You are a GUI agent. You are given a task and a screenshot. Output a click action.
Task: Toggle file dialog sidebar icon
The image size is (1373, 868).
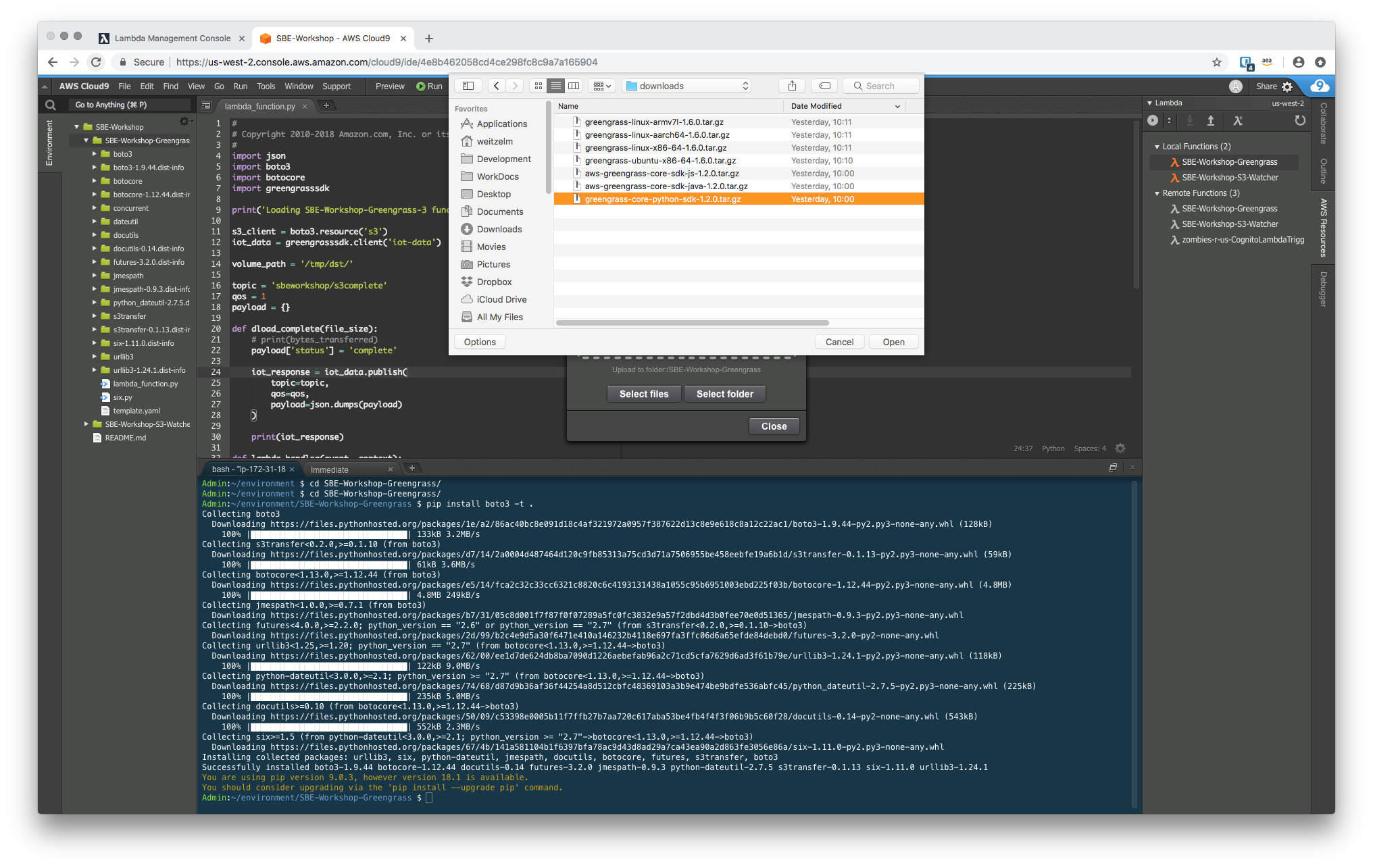(468, 86)
